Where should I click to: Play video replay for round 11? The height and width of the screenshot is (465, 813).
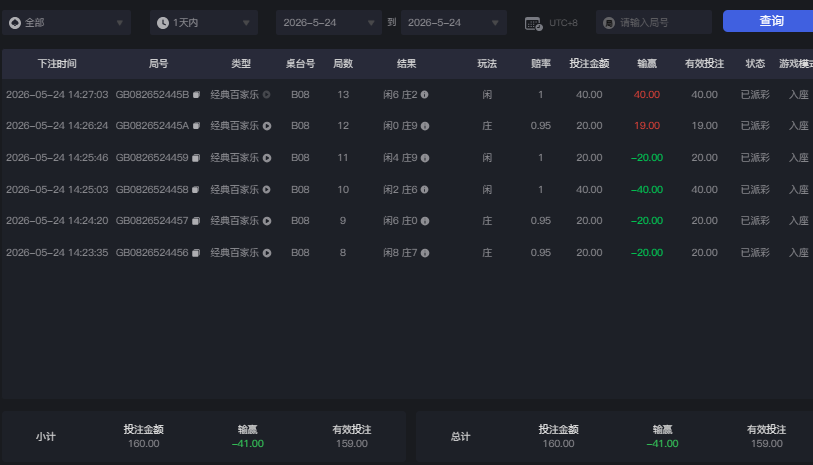point(267,158)
